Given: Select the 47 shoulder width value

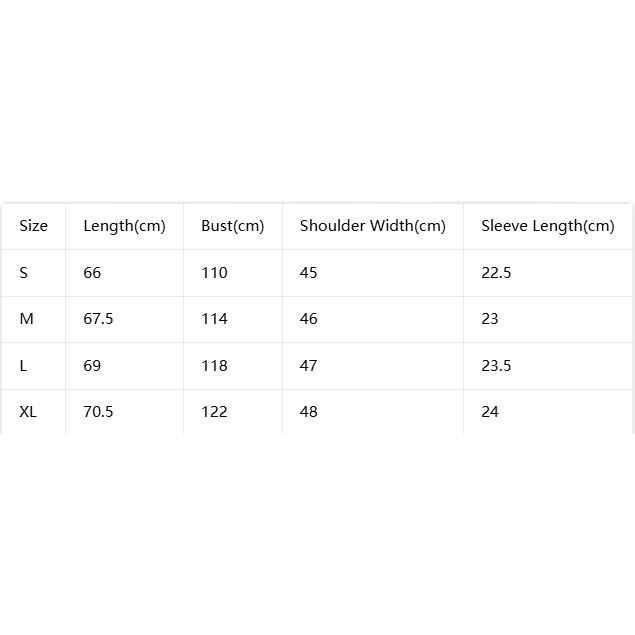Looking at the screenshot, I should pos(308,366).
